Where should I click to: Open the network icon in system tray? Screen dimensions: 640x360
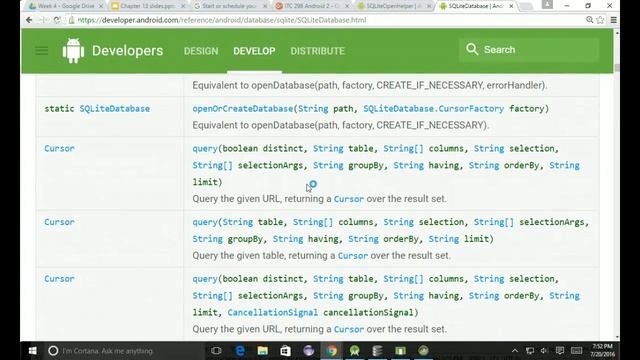[x=530, y=351]
